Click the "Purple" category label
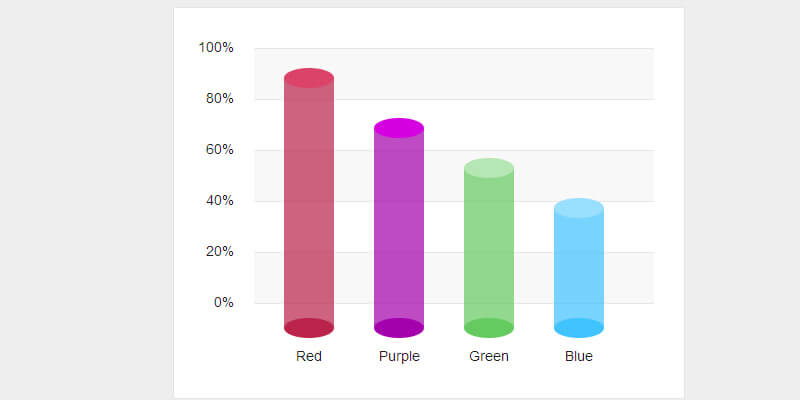This screenshot has width=800, height=400. point(399,356)
